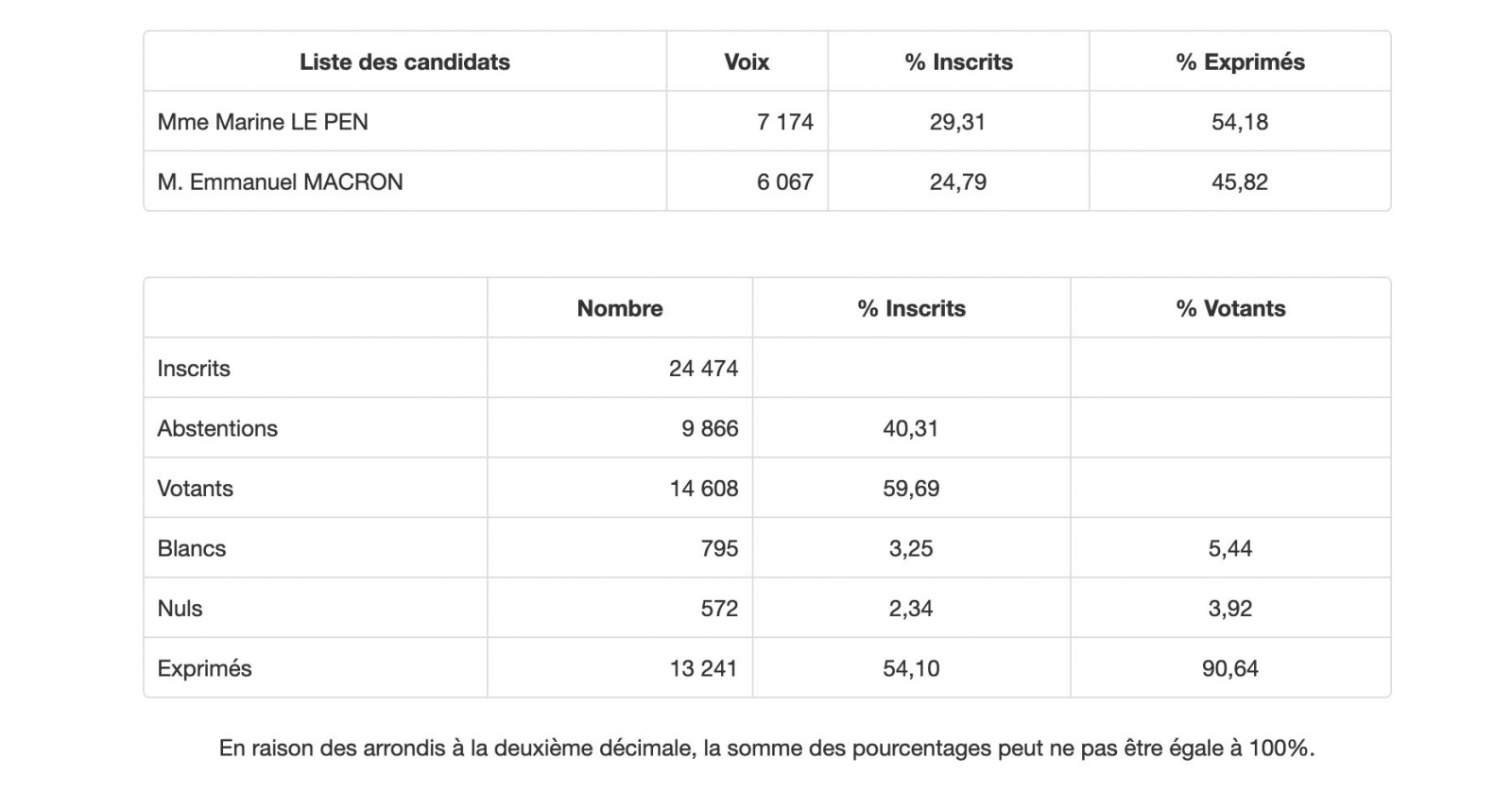Select the 'Blancs' row label
This screenshot has width=1512, height=793.
click(192, 549)
